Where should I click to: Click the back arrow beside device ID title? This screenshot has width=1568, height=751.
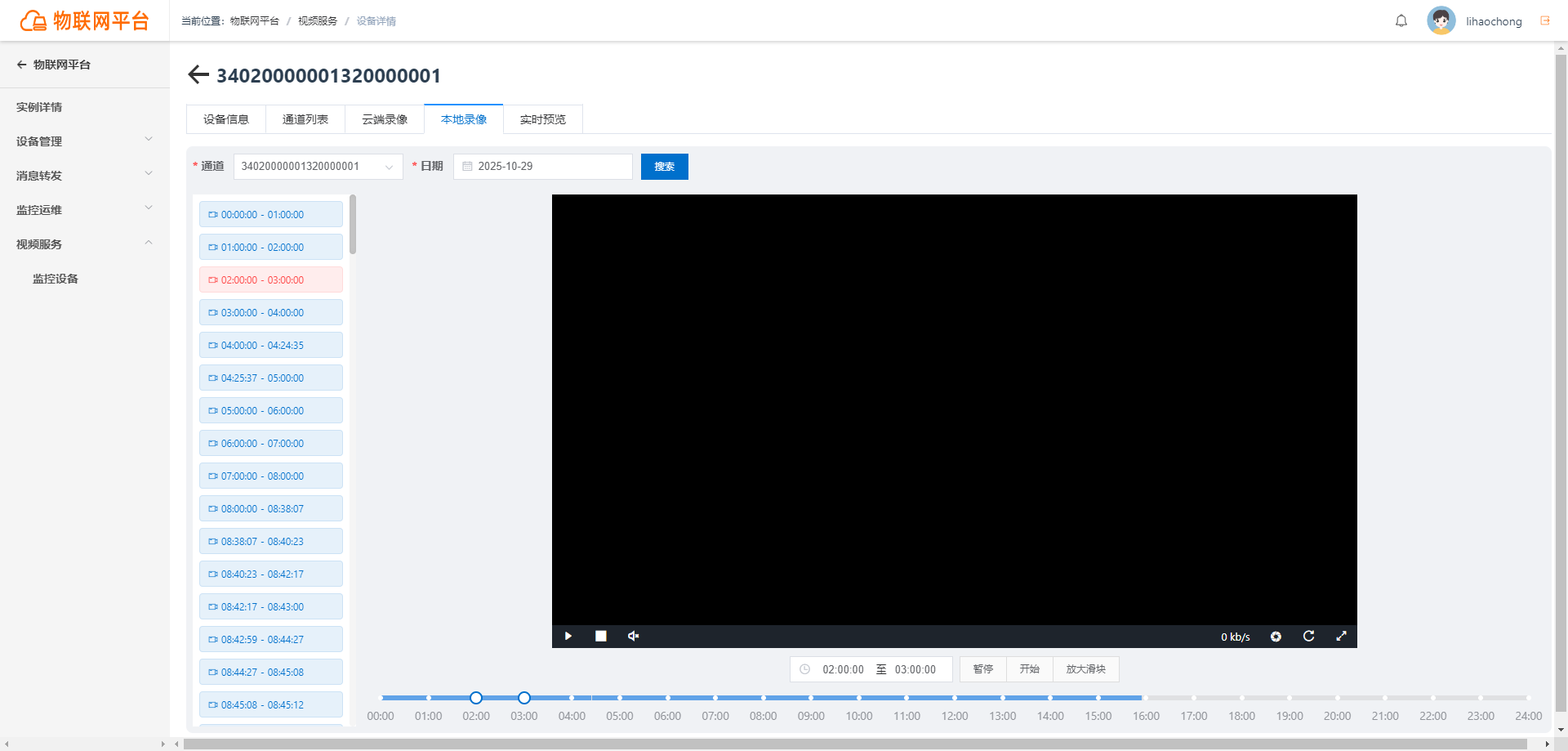(198, 75)
